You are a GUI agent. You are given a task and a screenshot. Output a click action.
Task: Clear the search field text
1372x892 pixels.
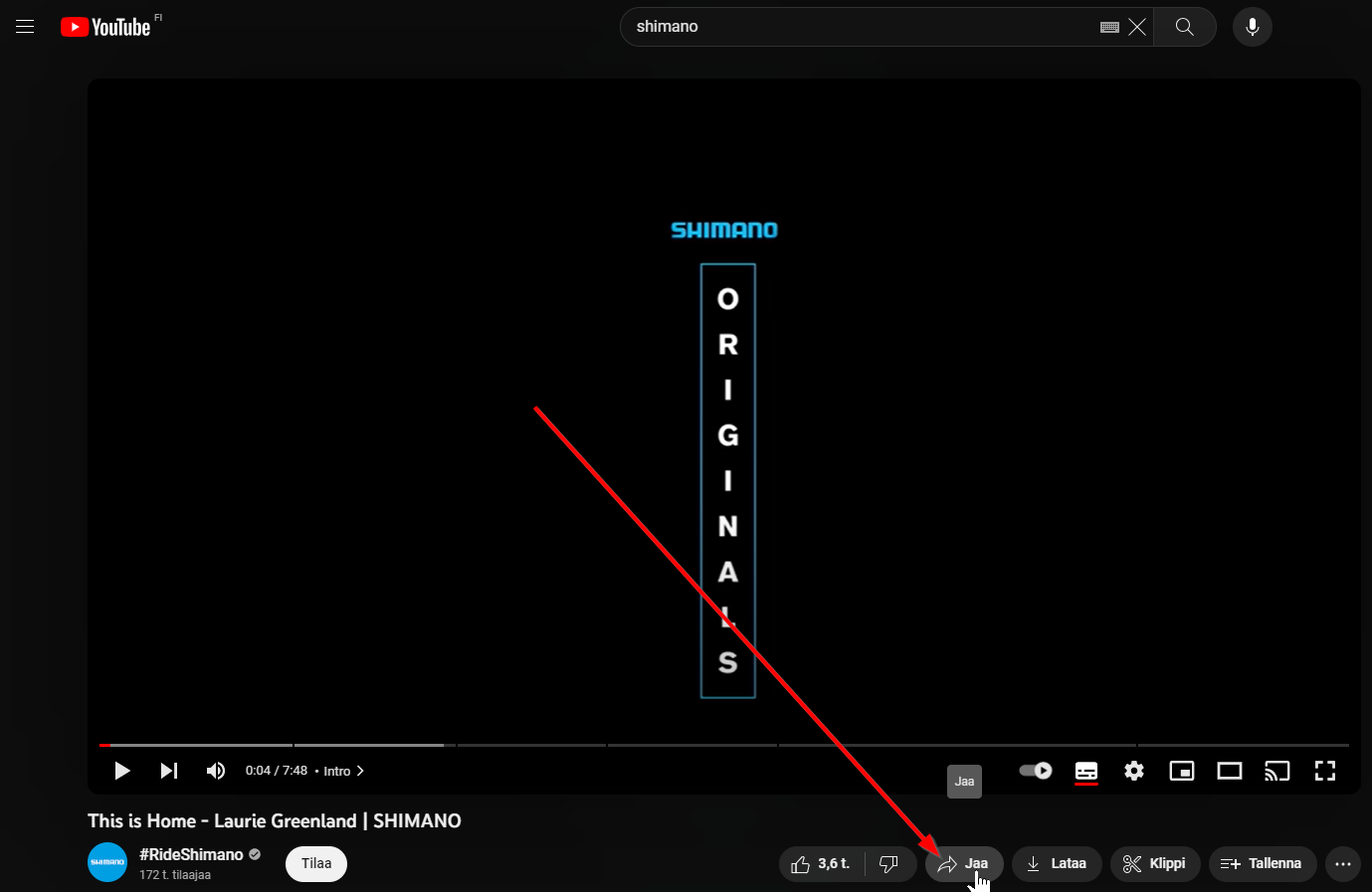point(1137,27)
